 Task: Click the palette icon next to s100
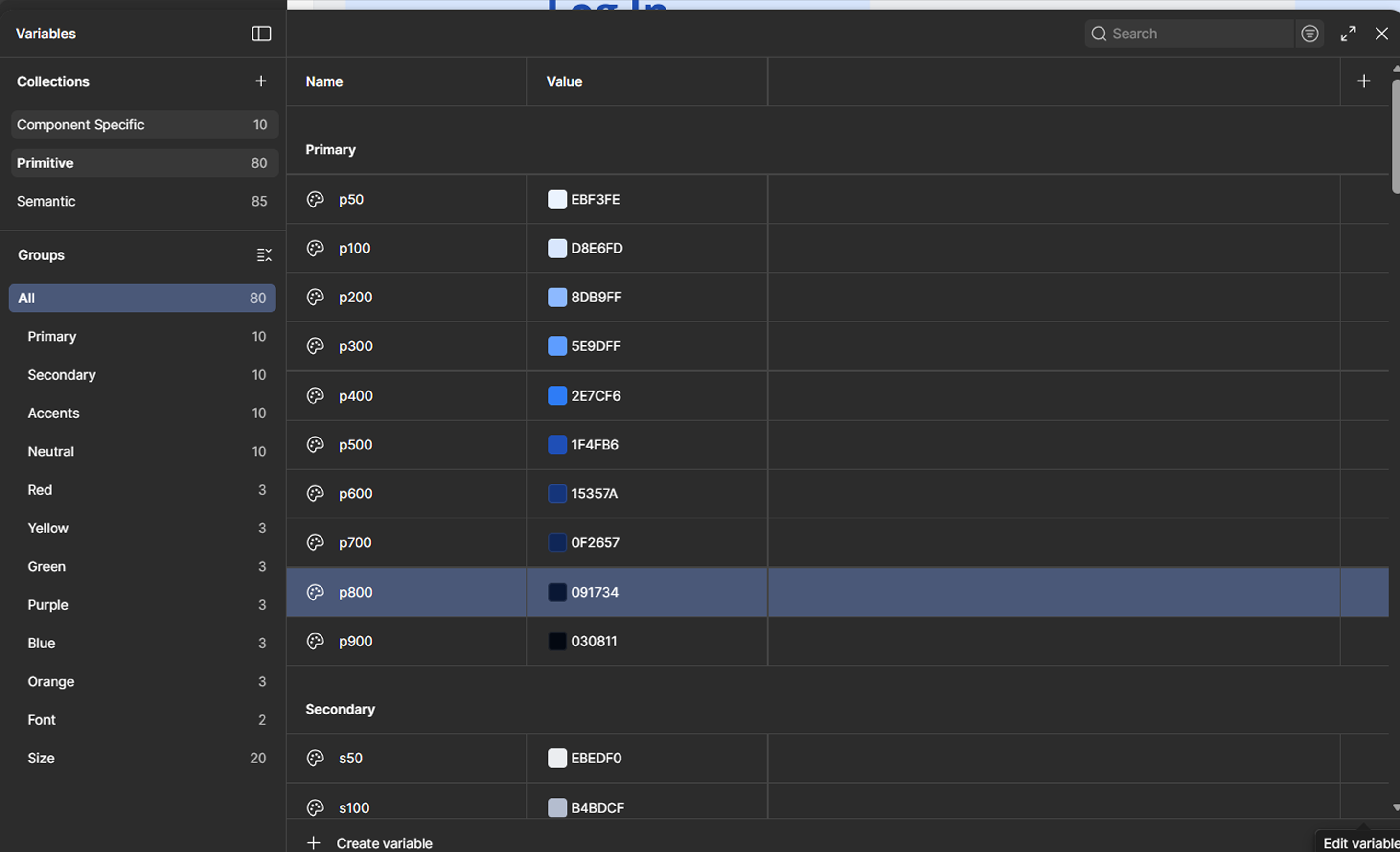(315, 807)
